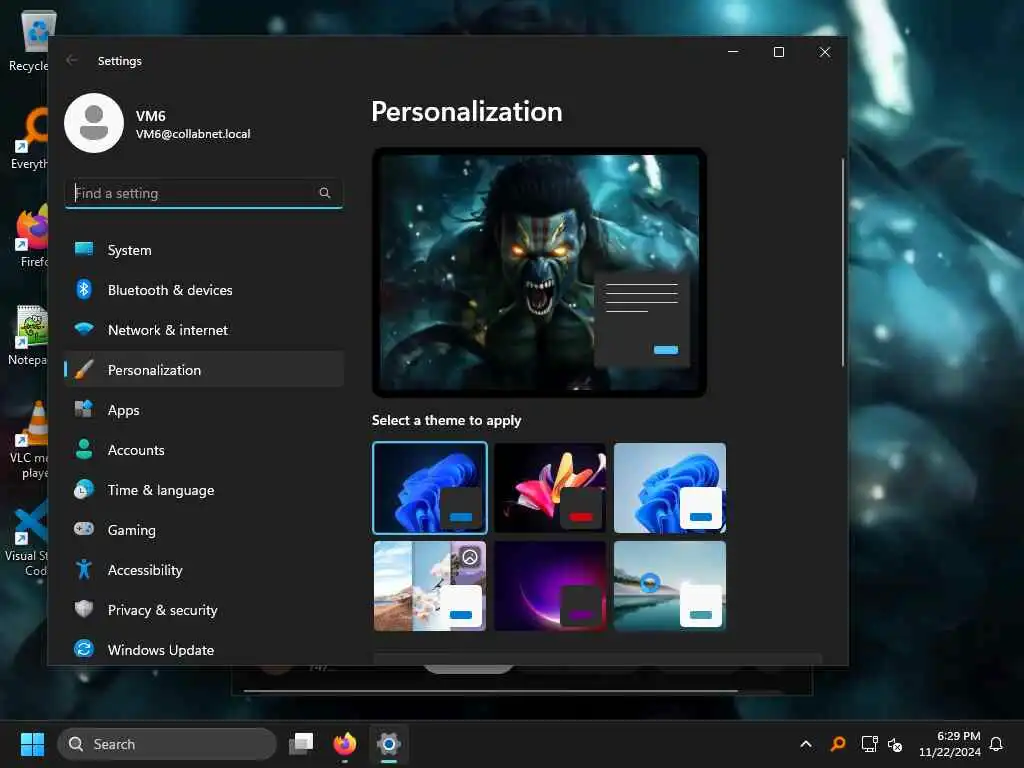Select the Personalization category label

click(154, 370)
